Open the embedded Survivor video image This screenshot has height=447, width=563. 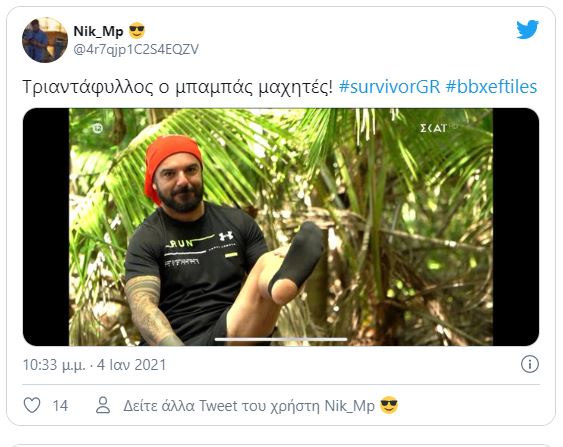tap(281, 227)
